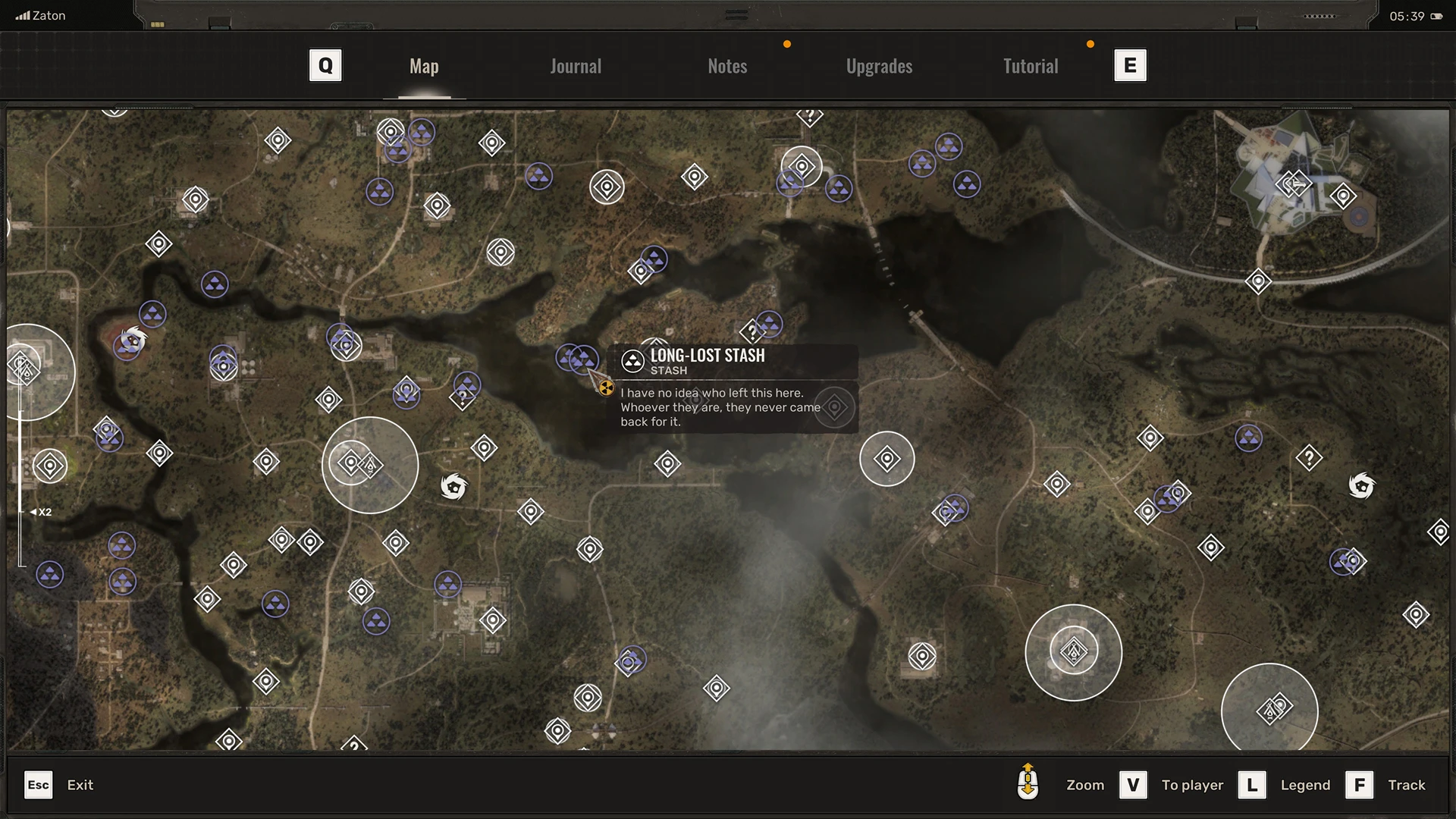Viewport: 1456px width, 819px height.
Task: Click the LONG-LOST STASH tooltip title
Action: click(708, 355)
